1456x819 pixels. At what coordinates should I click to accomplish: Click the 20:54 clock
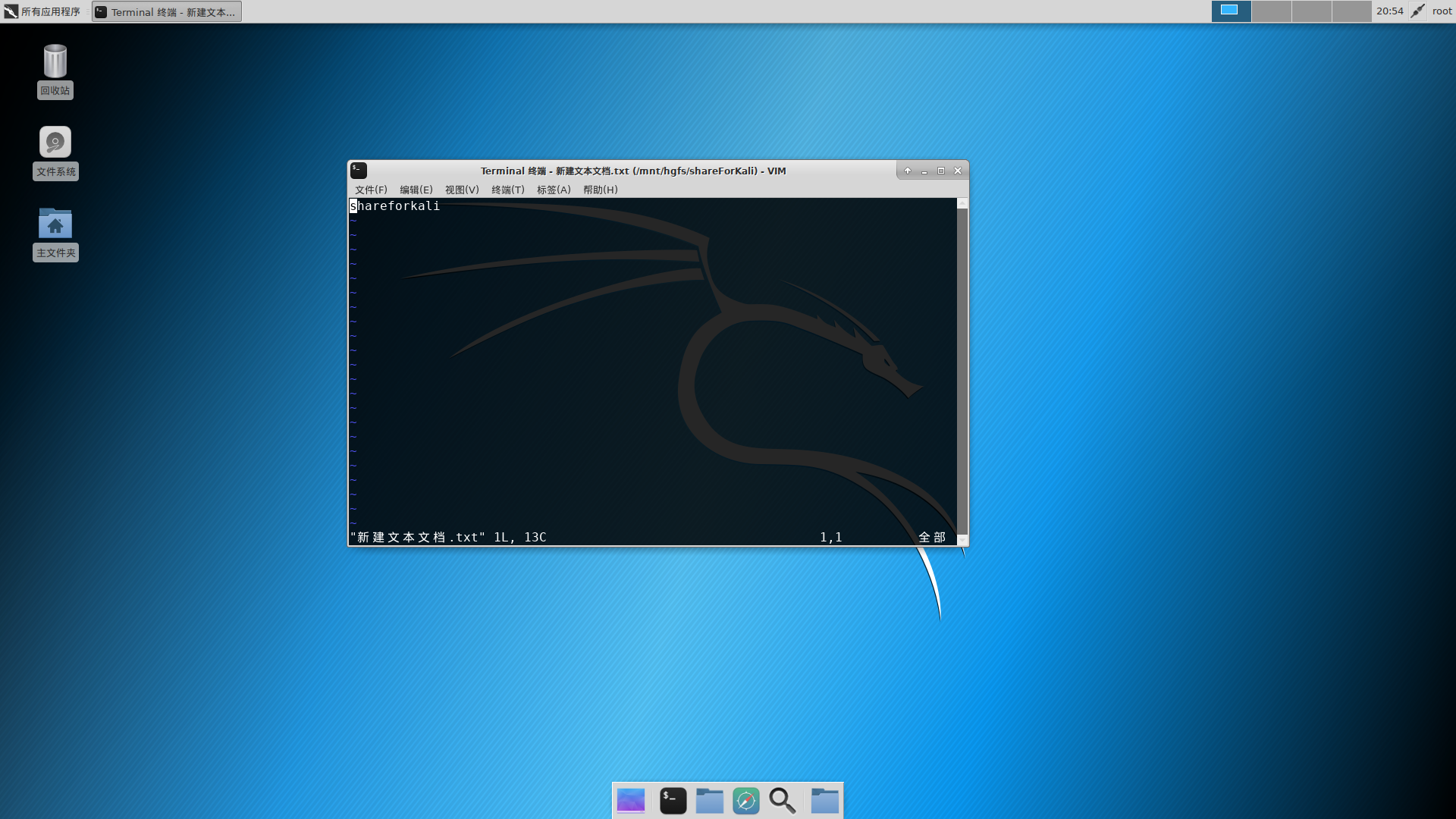[x=1389, y=11]
